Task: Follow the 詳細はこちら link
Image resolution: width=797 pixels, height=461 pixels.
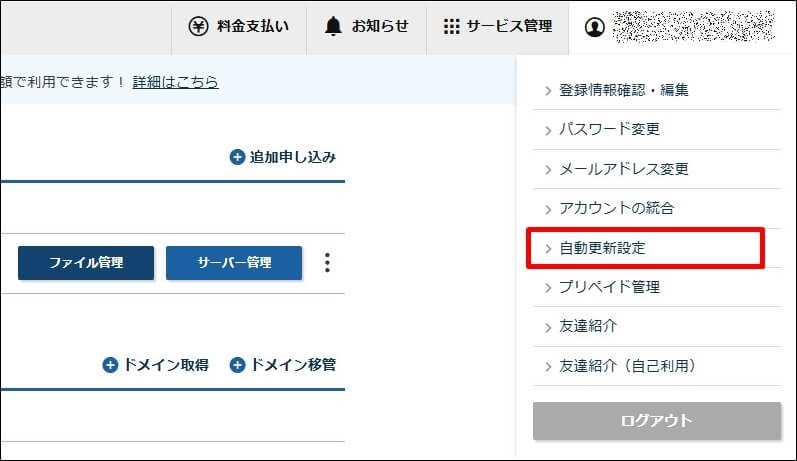Action: (x=175, y=82)
